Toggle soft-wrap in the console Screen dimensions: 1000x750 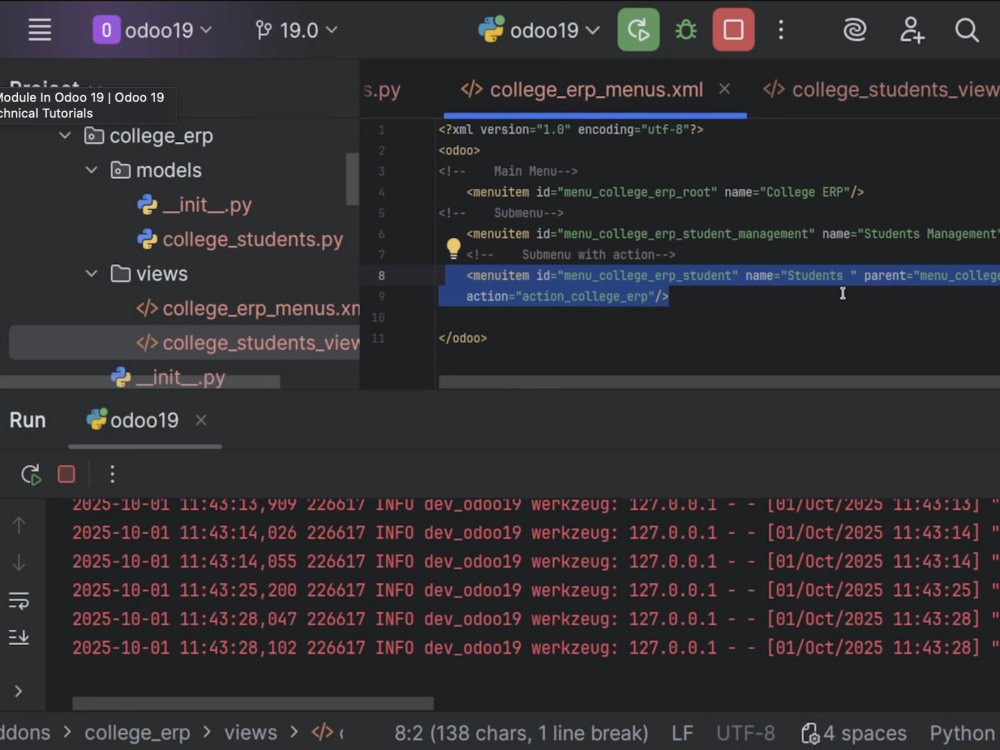coord(18,600)
